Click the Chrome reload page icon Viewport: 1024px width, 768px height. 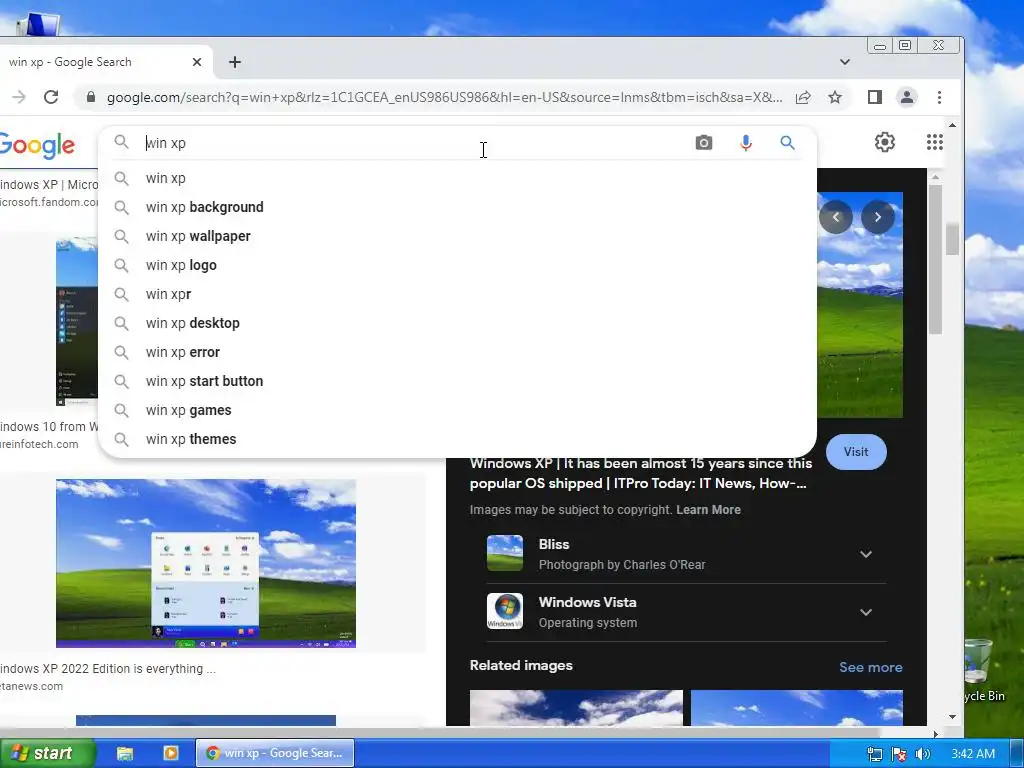[51, 97]
